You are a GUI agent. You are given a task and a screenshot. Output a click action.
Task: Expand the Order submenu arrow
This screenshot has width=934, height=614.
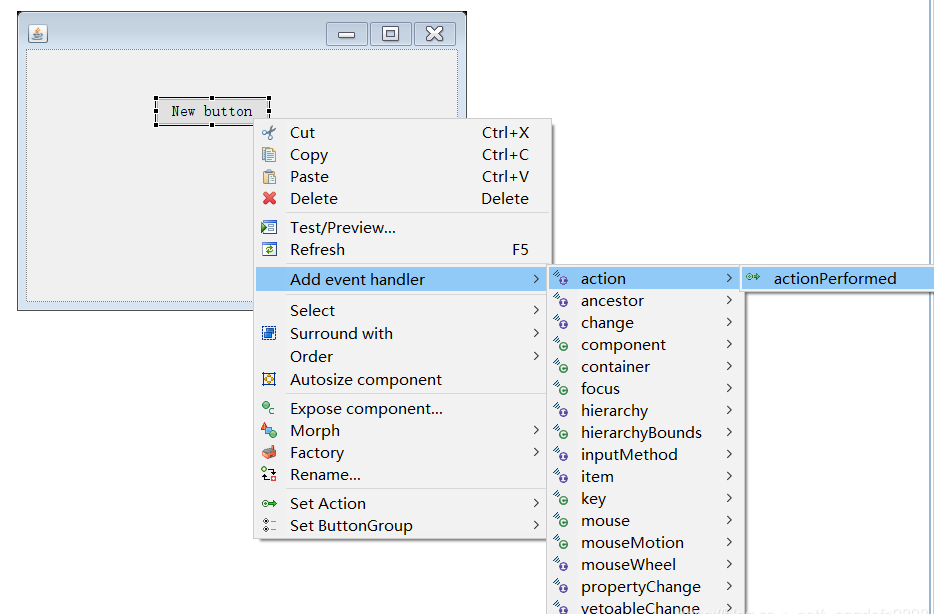pyautogui.click(x=536, y=356)
